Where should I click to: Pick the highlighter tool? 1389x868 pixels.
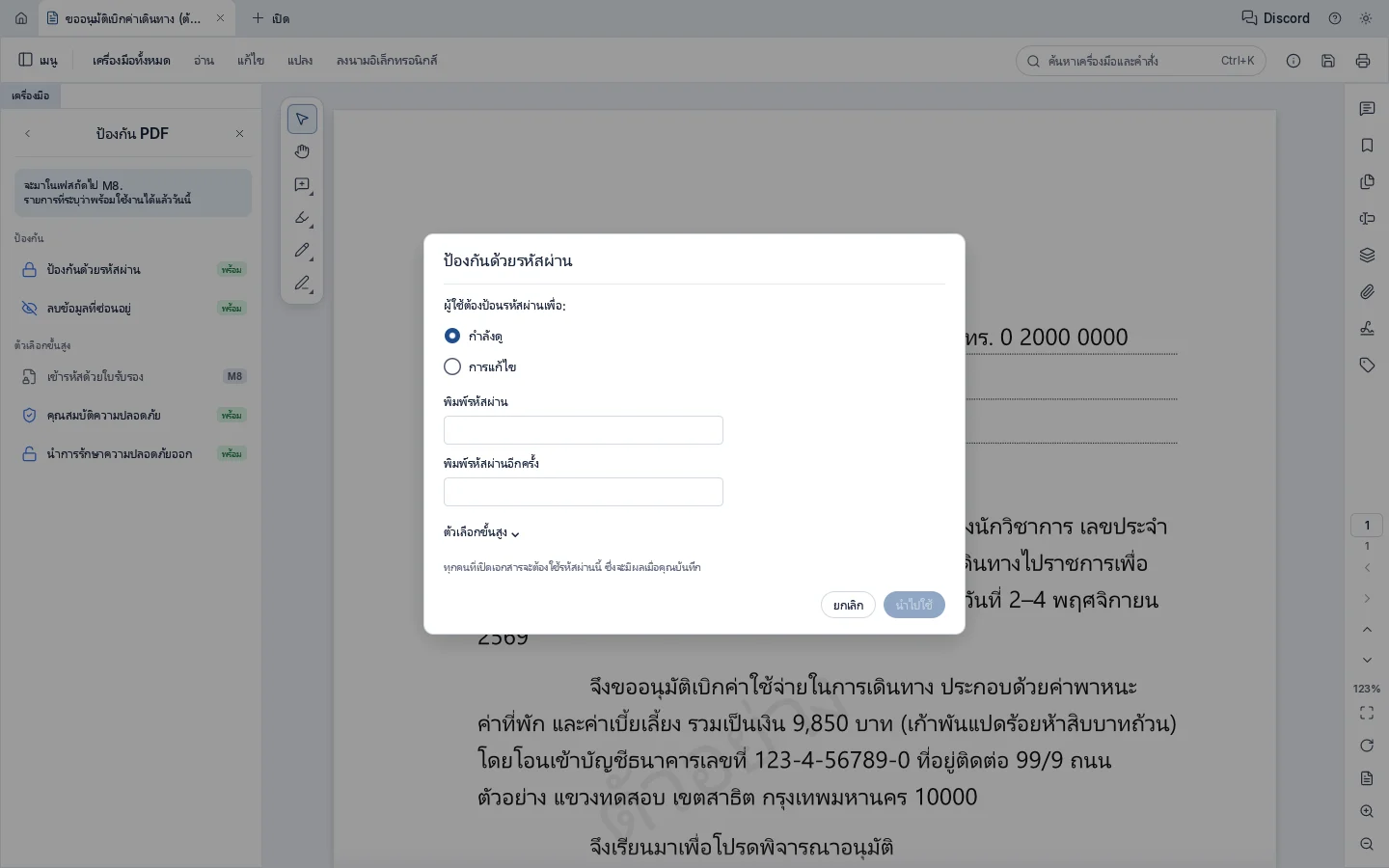pyautogui.click(x=302, y=217)
